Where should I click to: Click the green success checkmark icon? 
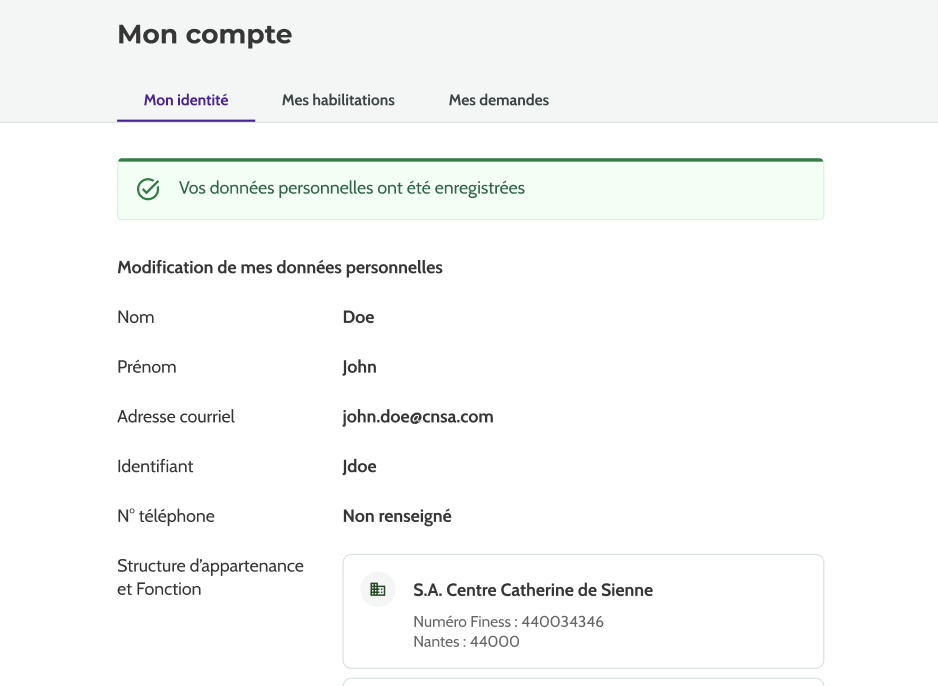point(148,189)
